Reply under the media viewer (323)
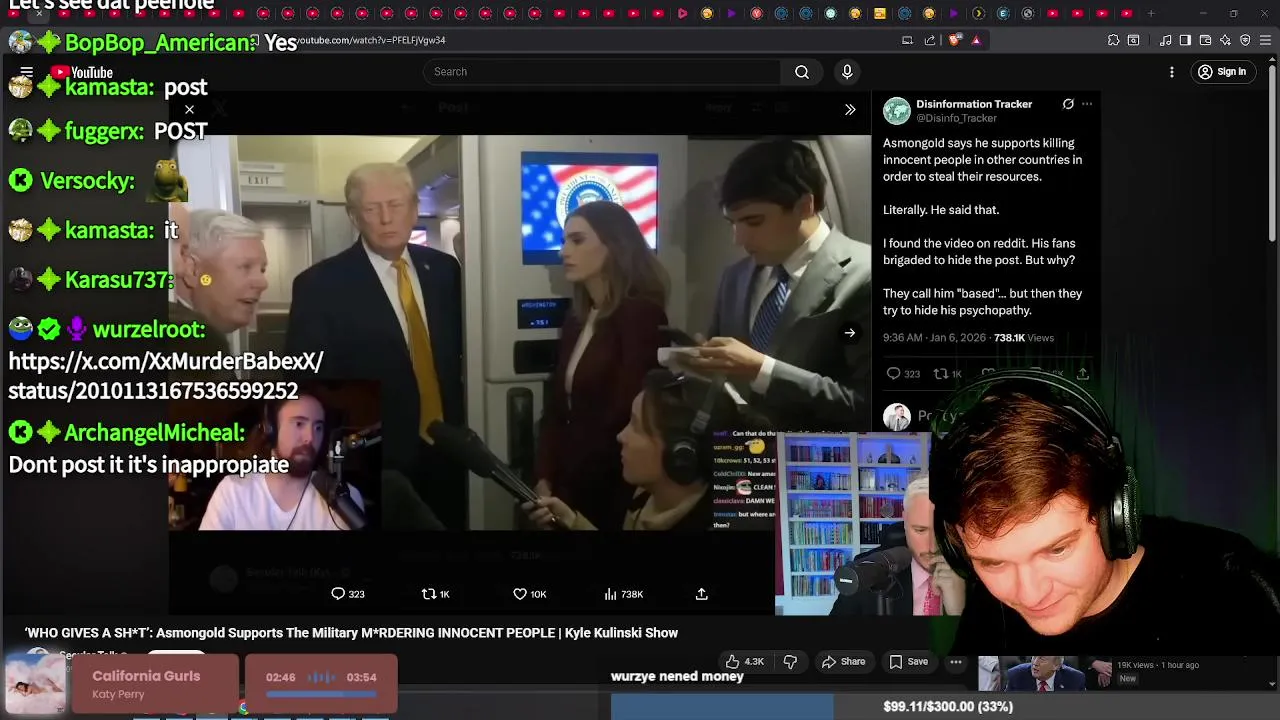1280x720 pixels. (348, 594)
